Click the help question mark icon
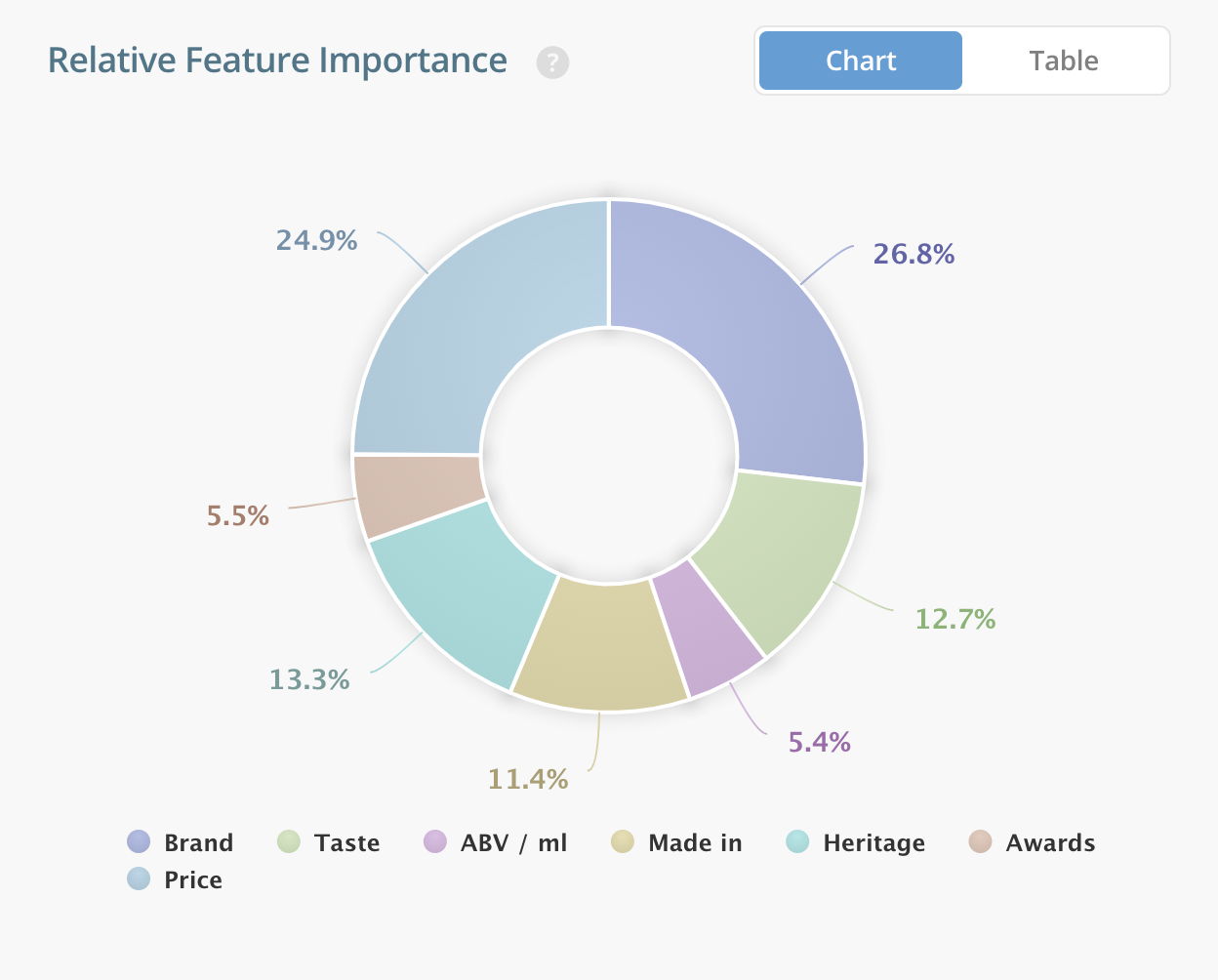This screenshot has width=1218, height=980. (552, 62)
